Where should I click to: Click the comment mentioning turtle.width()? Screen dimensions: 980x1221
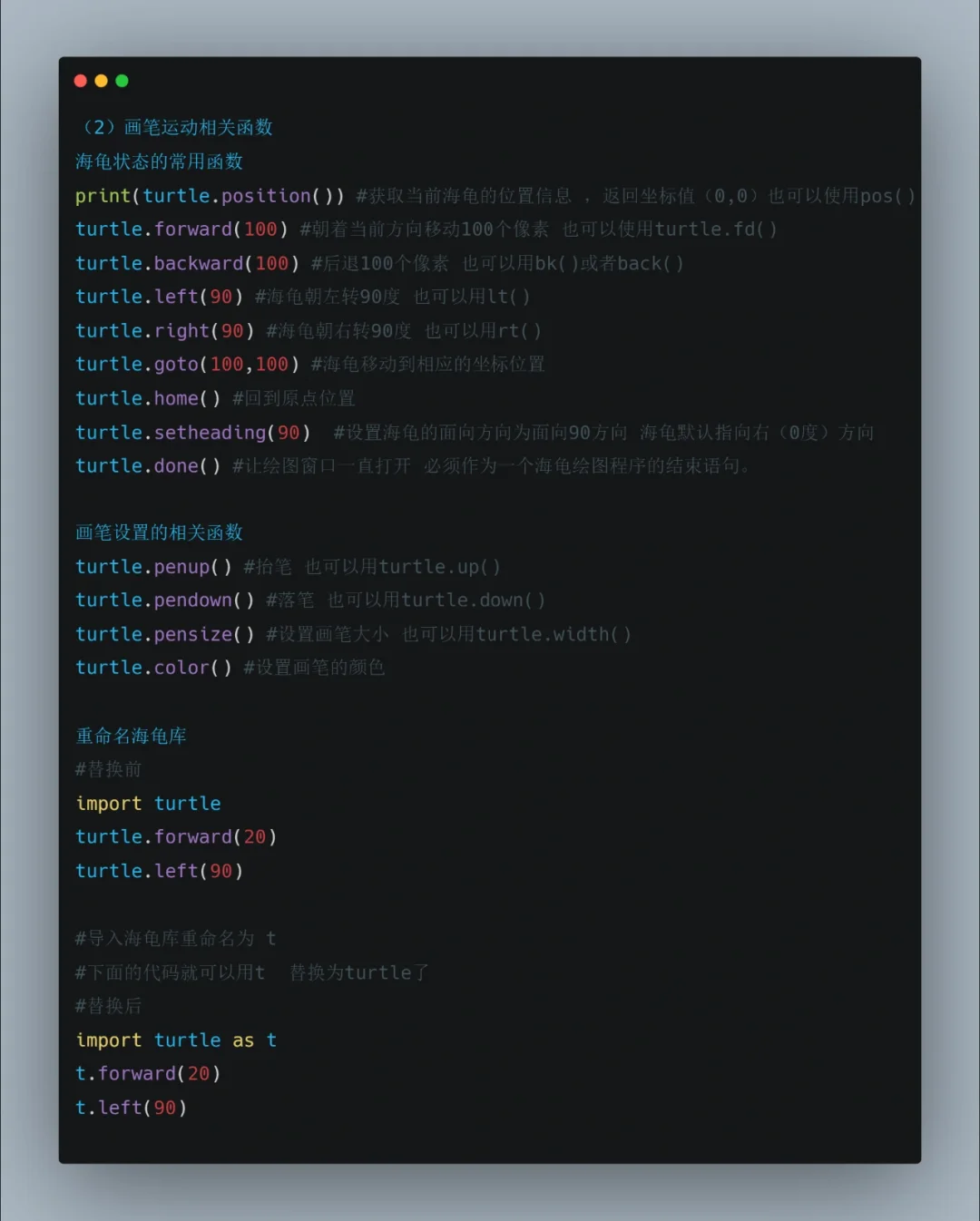(448, 634)
